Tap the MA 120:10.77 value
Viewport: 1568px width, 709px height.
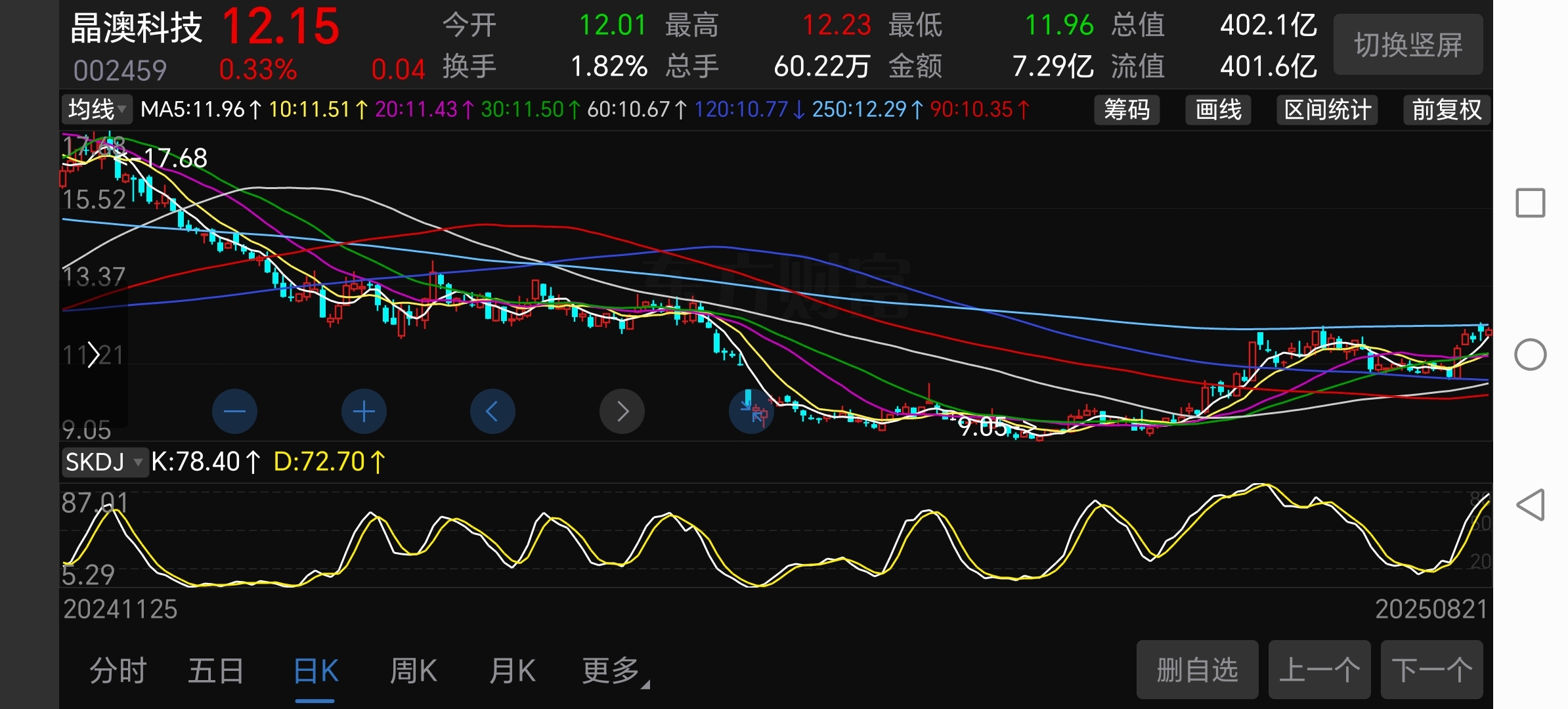click(749, 109)
